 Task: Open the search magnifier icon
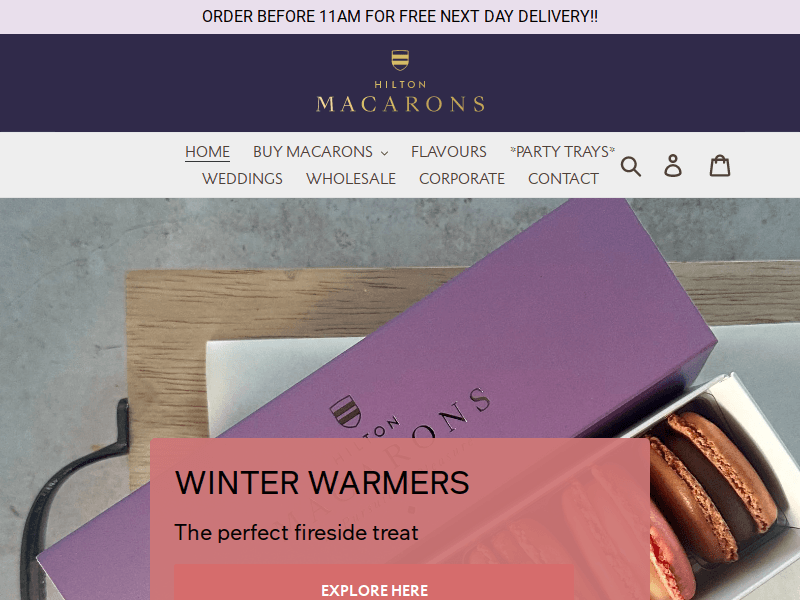(631, 166)
